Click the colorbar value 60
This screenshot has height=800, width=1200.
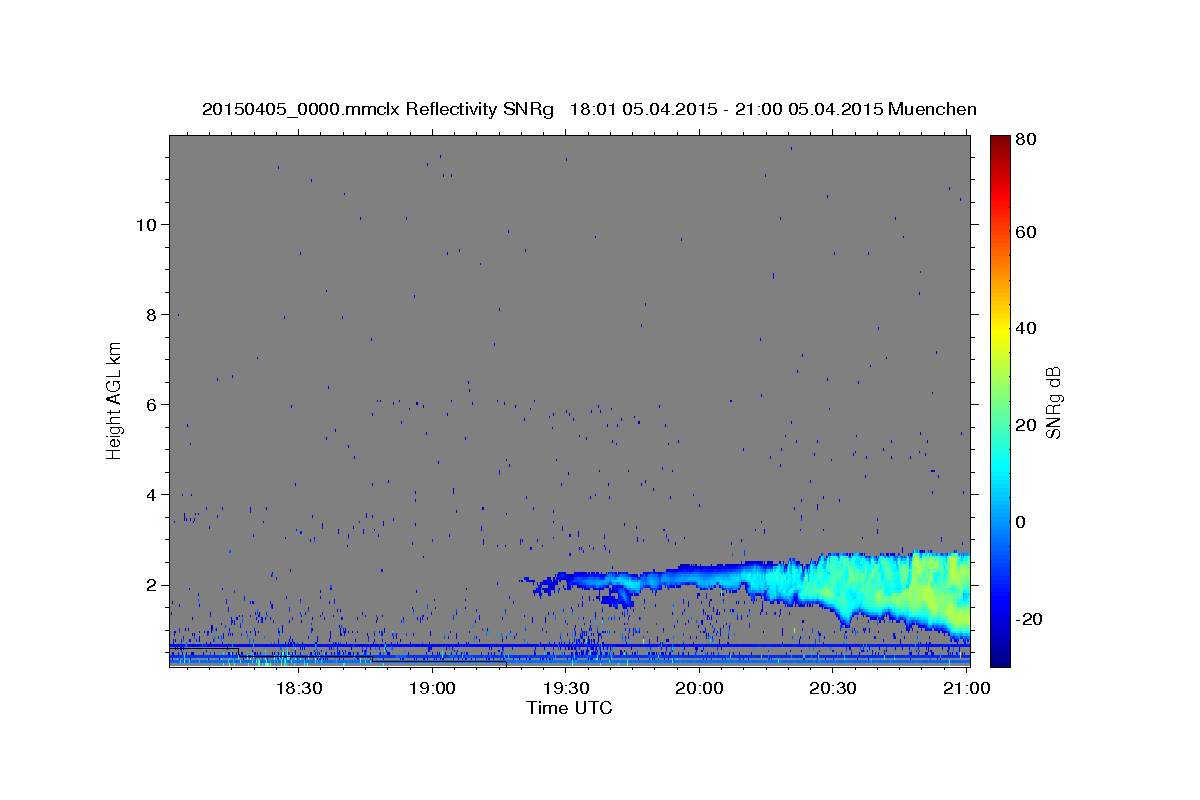(x=1027, y=232)
